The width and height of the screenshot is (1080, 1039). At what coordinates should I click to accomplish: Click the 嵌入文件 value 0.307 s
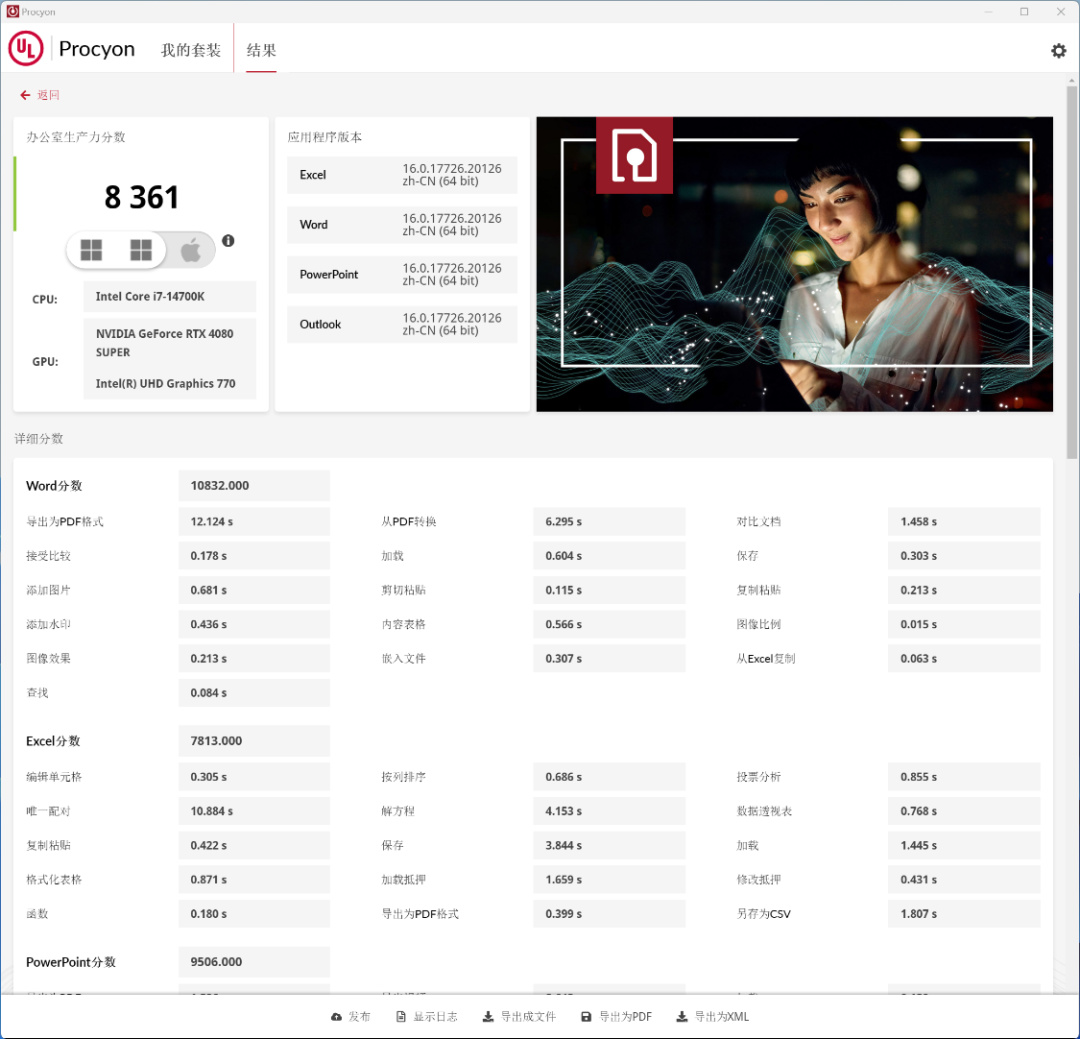tap(609, 659)
